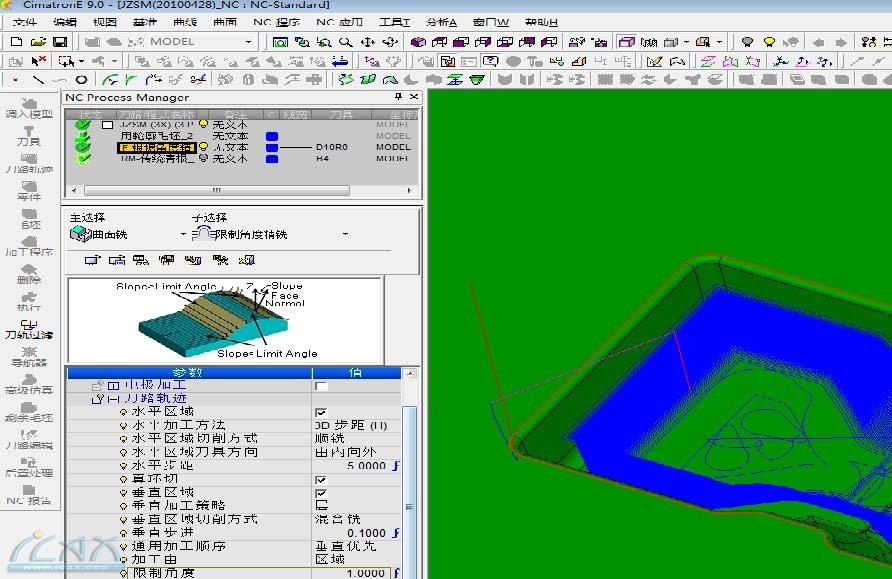The height and width of the screenshot is (579, 892).
Task: Click the Open file folder icon
Action: click(38, 42)
